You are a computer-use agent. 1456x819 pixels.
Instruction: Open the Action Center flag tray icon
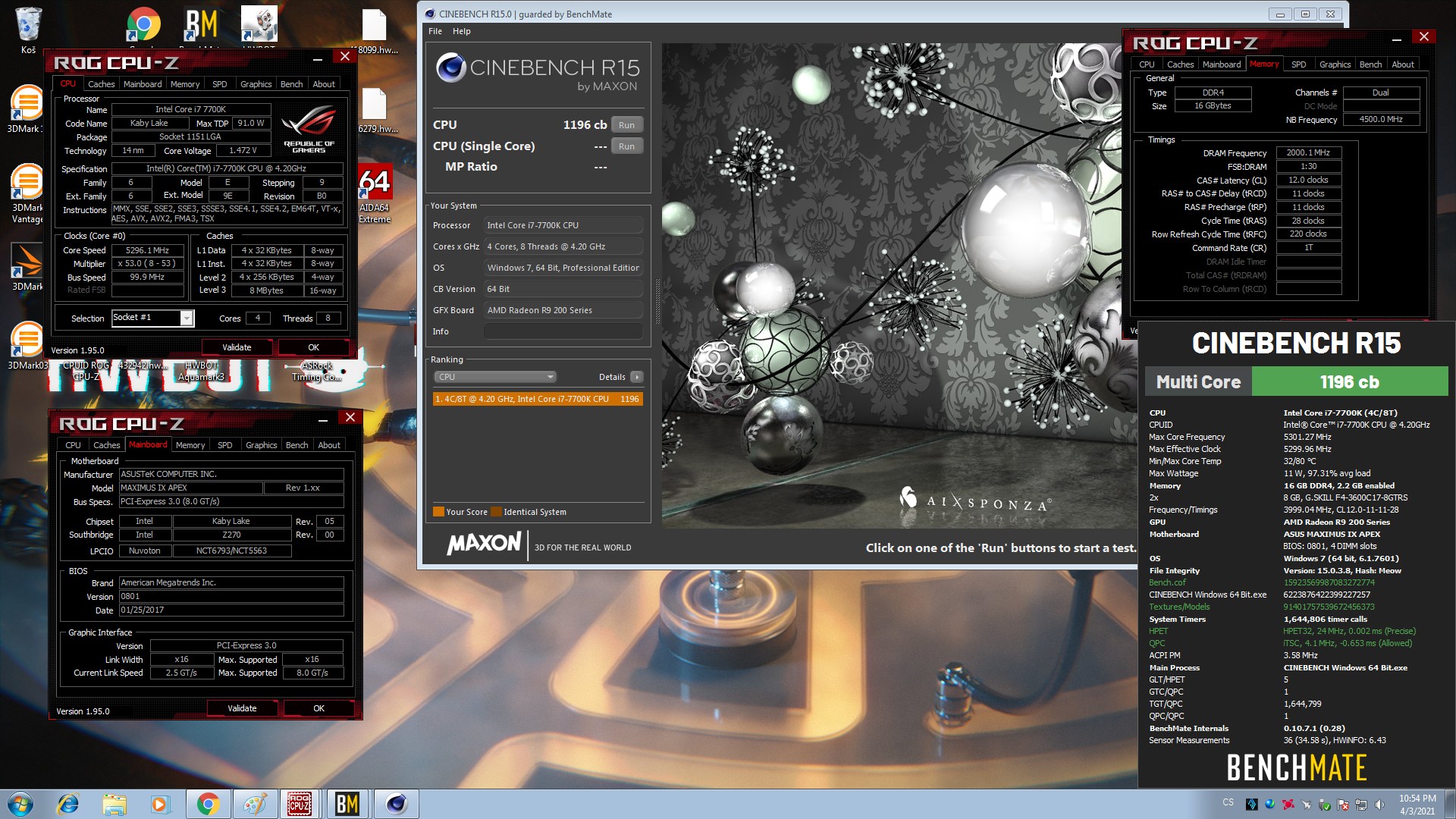(1343, 805)
